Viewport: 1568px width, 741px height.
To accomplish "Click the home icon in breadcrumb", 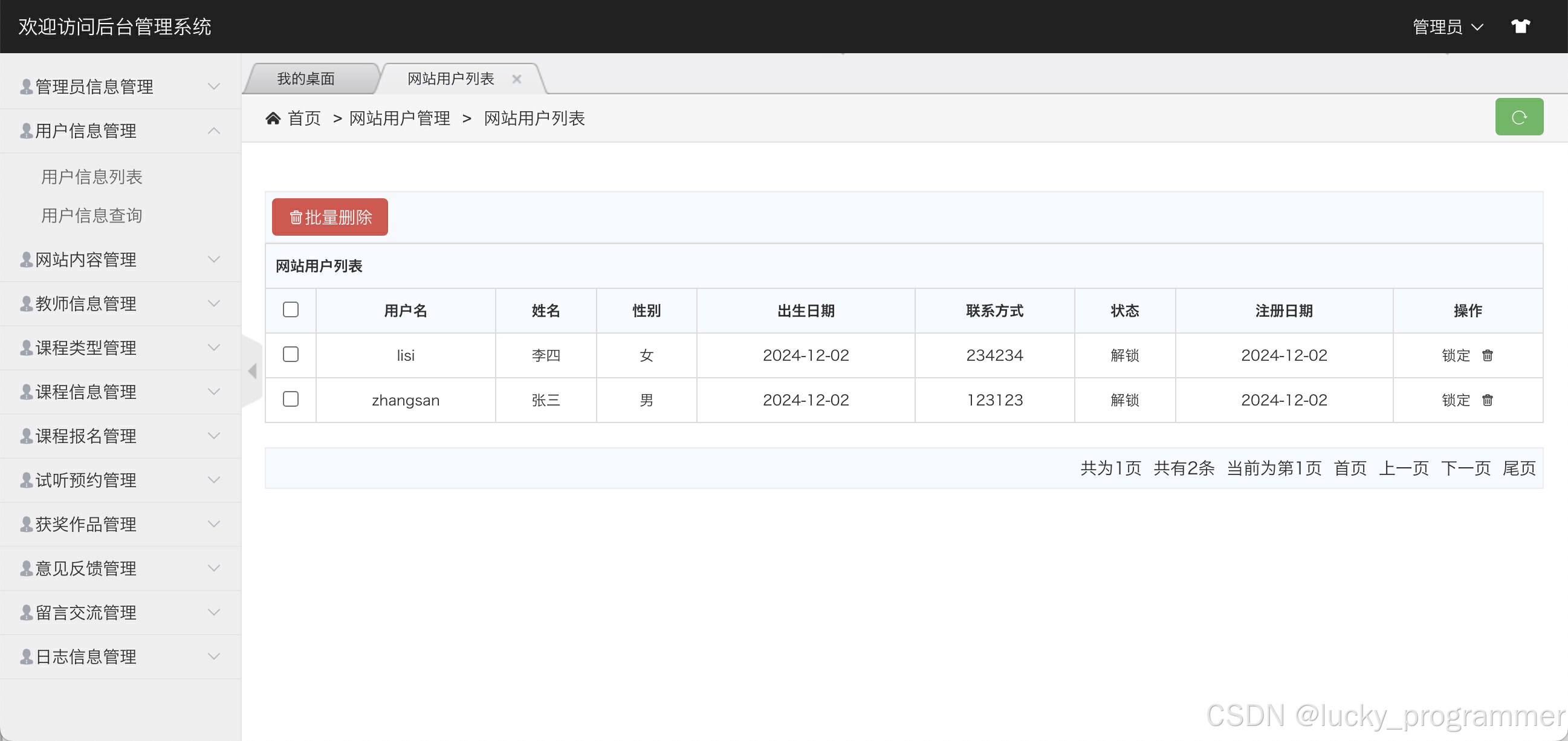I will [273, 118].
